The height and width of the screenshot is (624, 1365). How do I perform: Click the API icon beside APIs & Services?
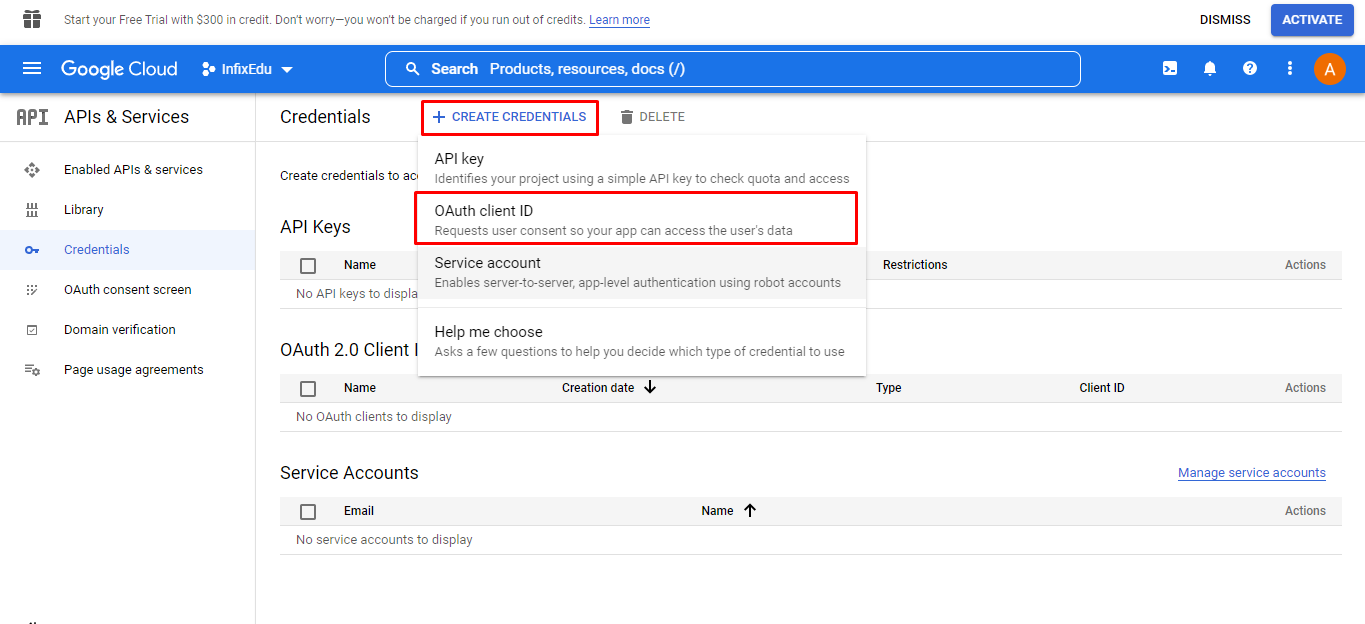[32, 117]
